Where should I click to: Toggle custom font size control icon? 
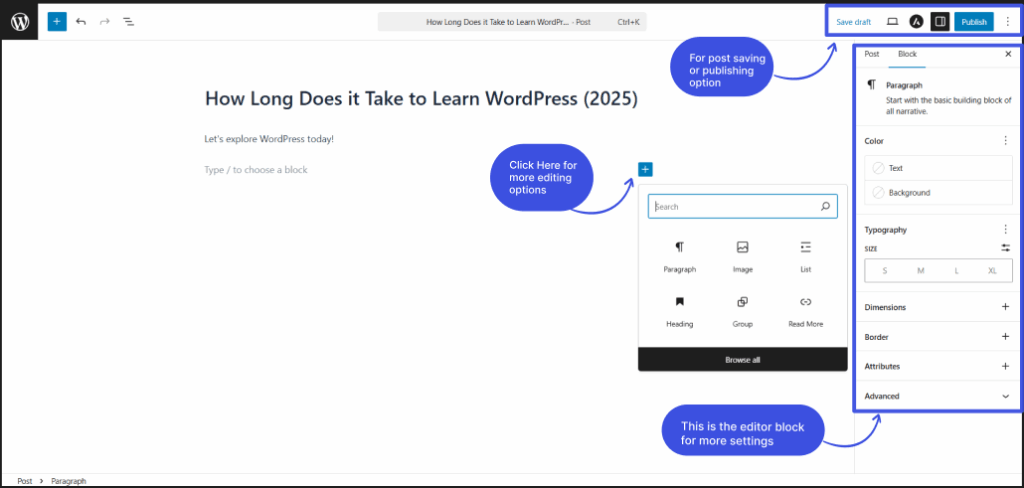pyautogui.click(x=1005, y=248)
